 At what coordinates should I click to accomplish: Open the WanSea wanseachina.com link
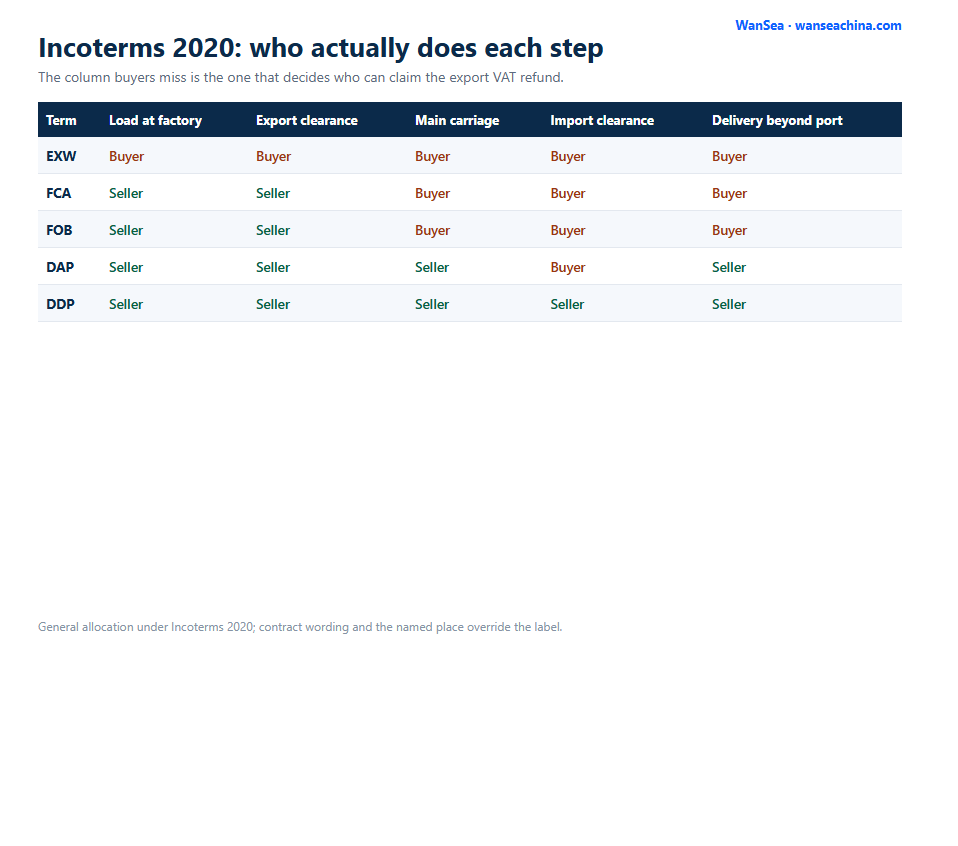point(818,26)
